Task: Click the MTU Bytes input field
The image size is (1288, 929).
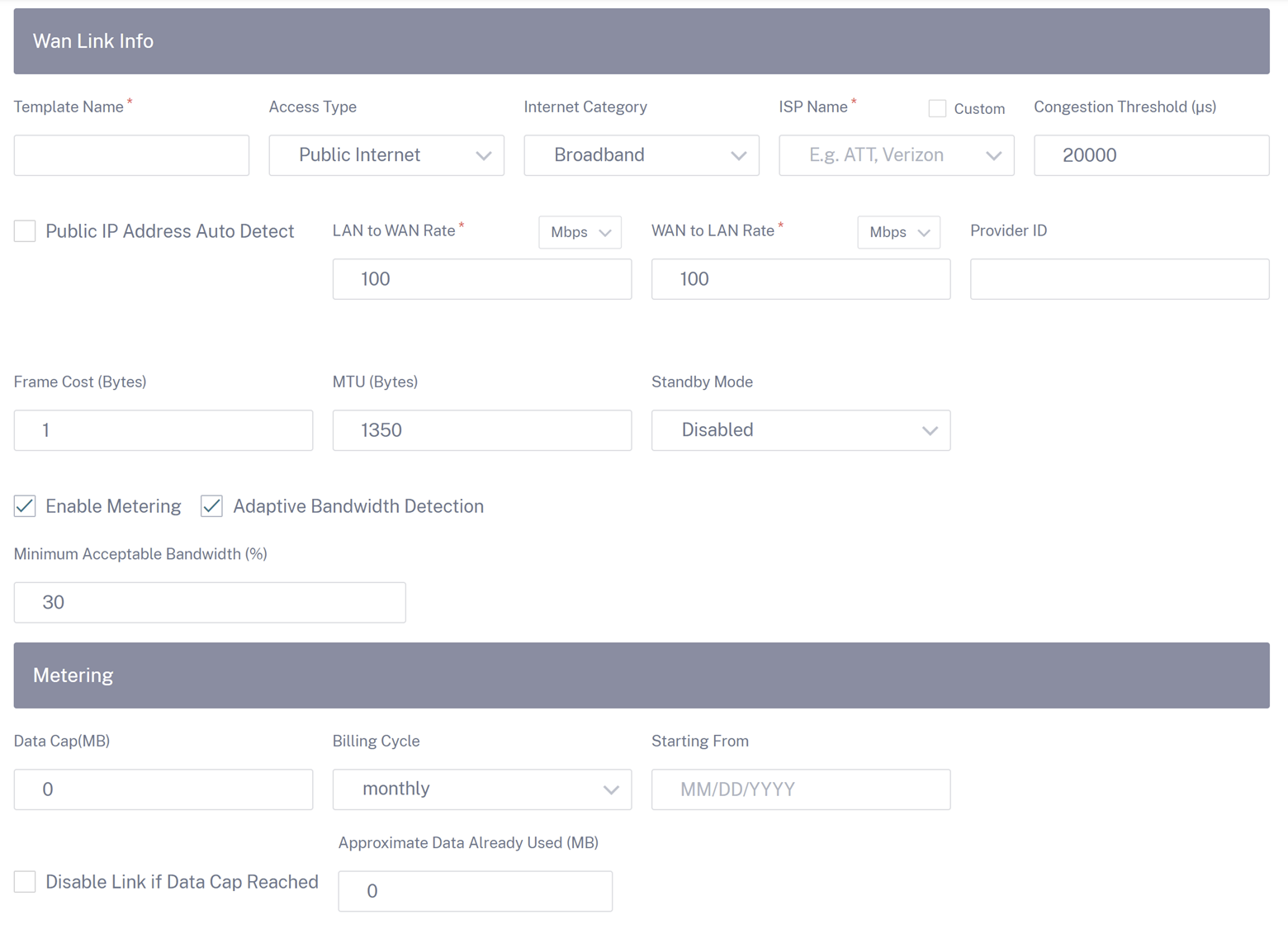Action: point(482,430)
